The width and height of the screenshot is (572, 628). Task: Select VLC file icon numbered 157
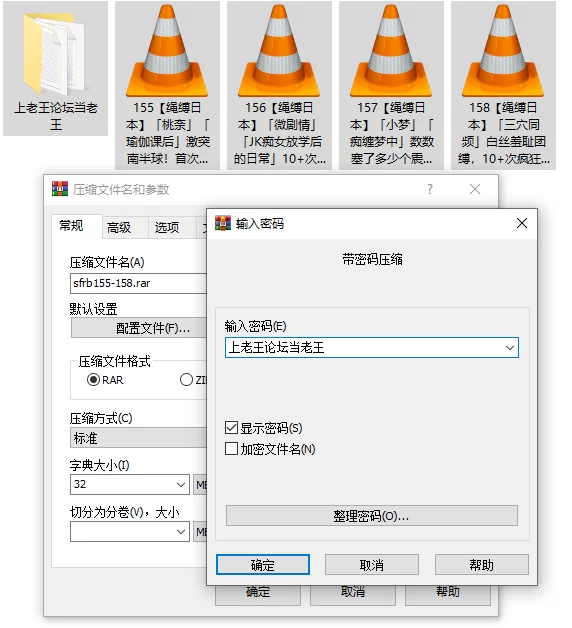(391, 50)
